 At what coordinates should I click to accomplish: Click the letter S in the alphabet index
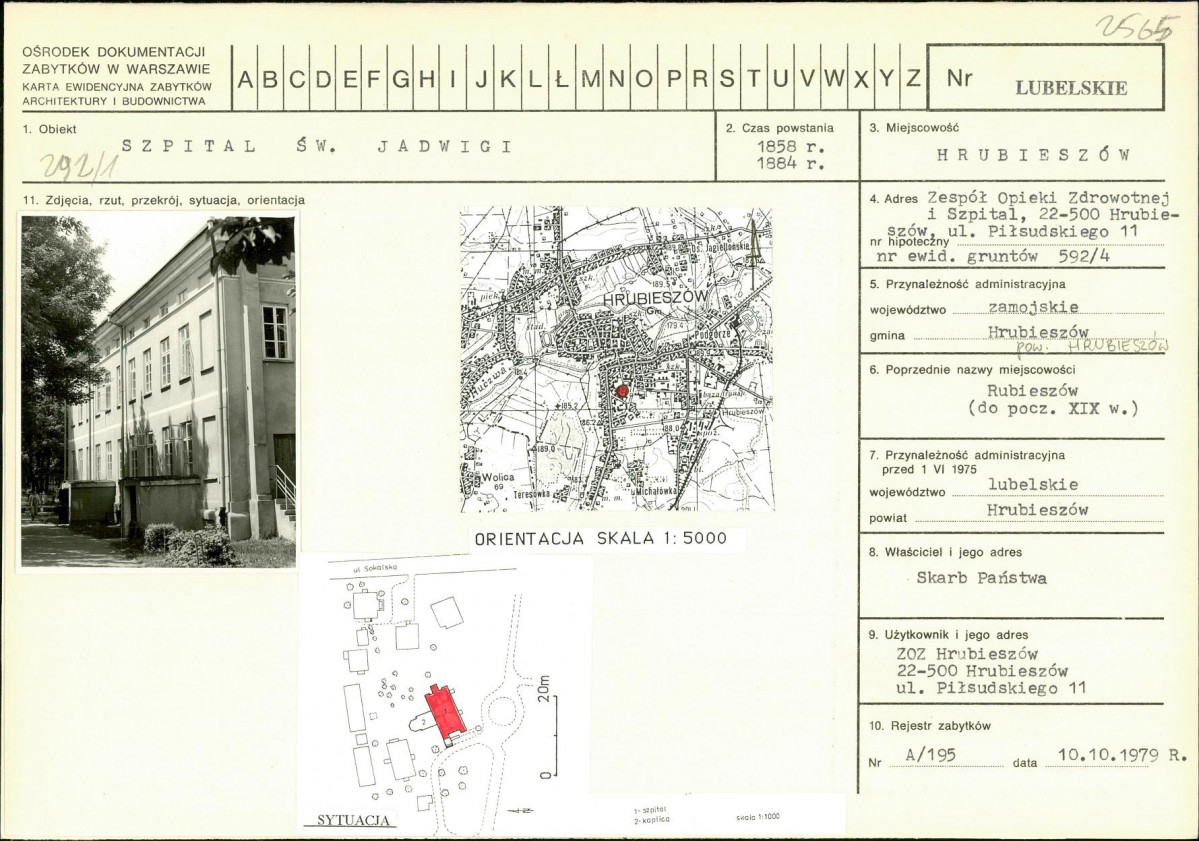pos(726,78)
